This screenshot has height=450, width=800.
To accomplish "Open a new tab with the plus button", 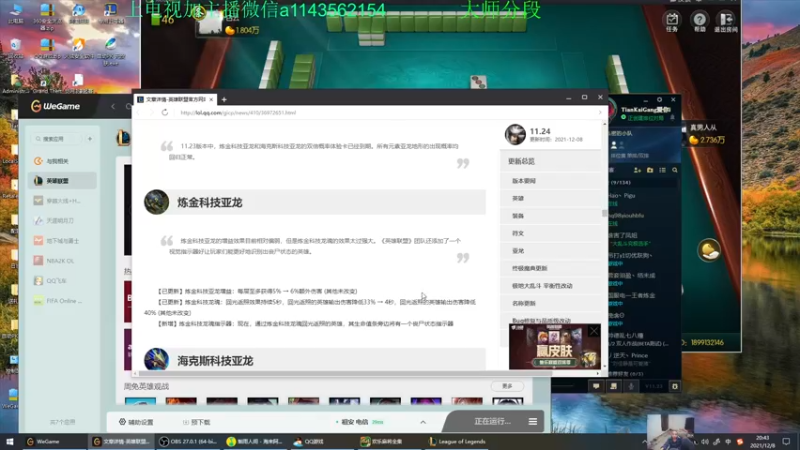I will click(x=224, y=99).
